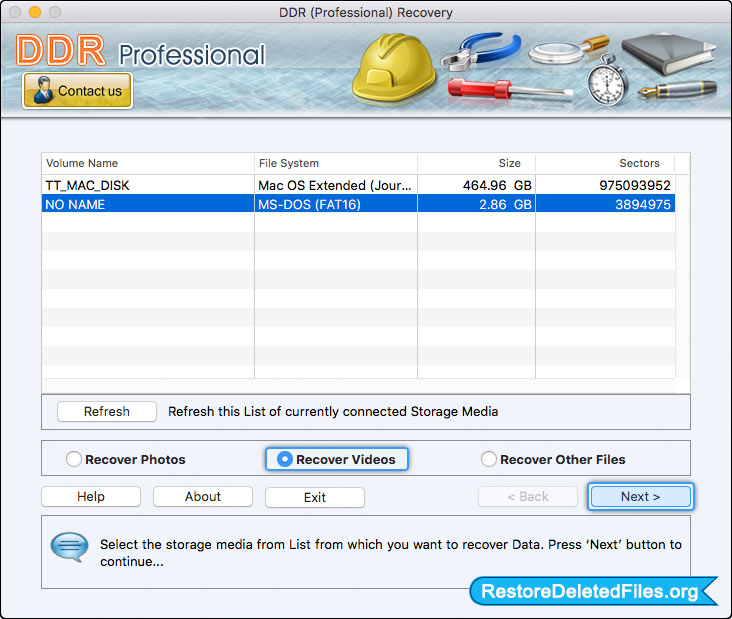This screenshot has height=619, width=732.
Task: Sort by Volume Name column header
Action: coord(148,163)
